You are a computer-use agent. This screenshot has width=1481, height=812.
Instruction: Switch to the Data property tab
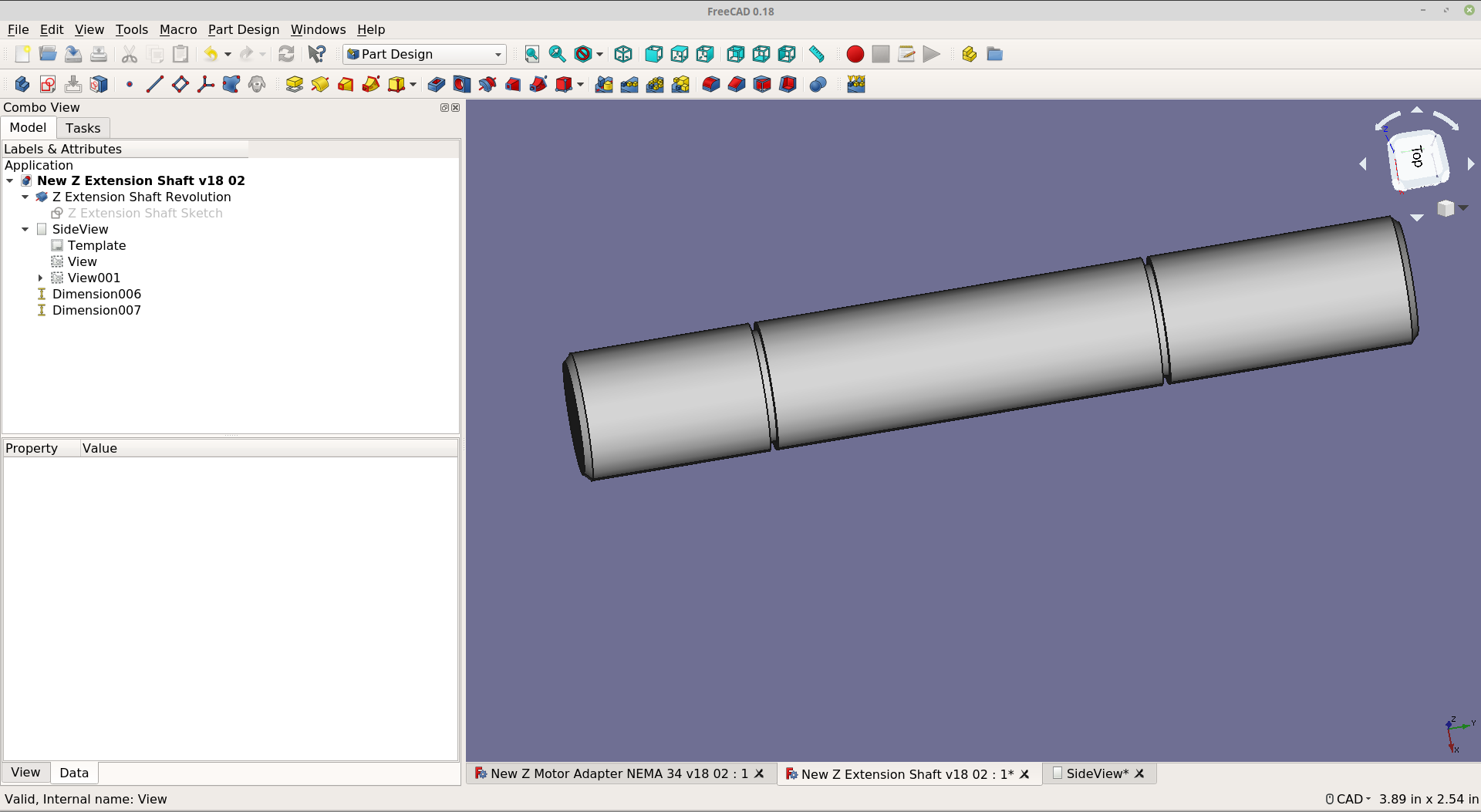click(x=74, y=773)
